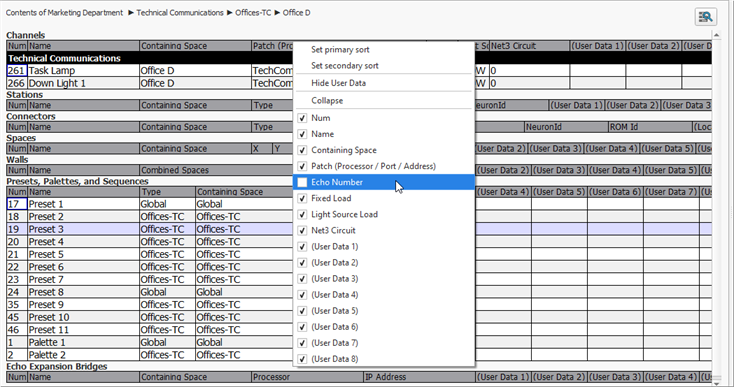This screenshot has width=734, height=387.
Task: Click ROM Id column header
Action: 650,127
